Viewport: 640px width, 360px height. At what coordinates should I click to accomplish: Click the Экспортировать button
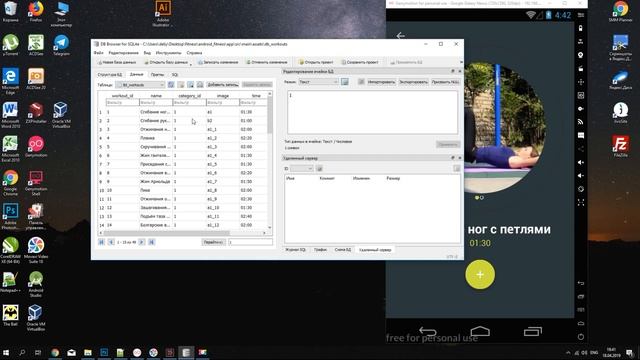413,82
